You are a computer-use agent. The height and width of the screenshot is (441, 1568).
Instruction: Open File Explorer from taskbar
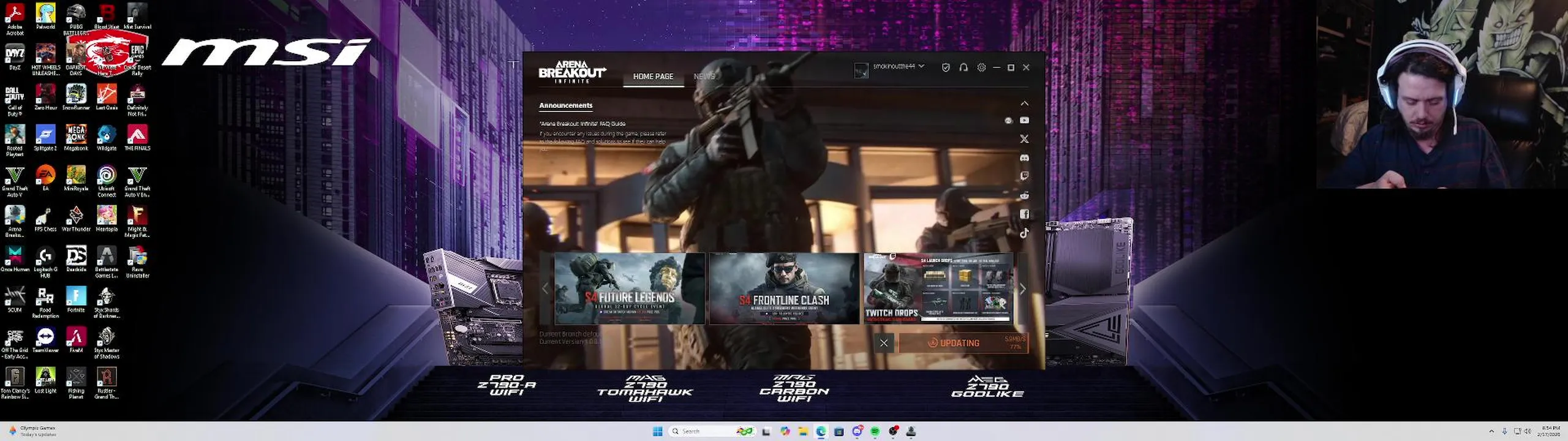point(803,431)
